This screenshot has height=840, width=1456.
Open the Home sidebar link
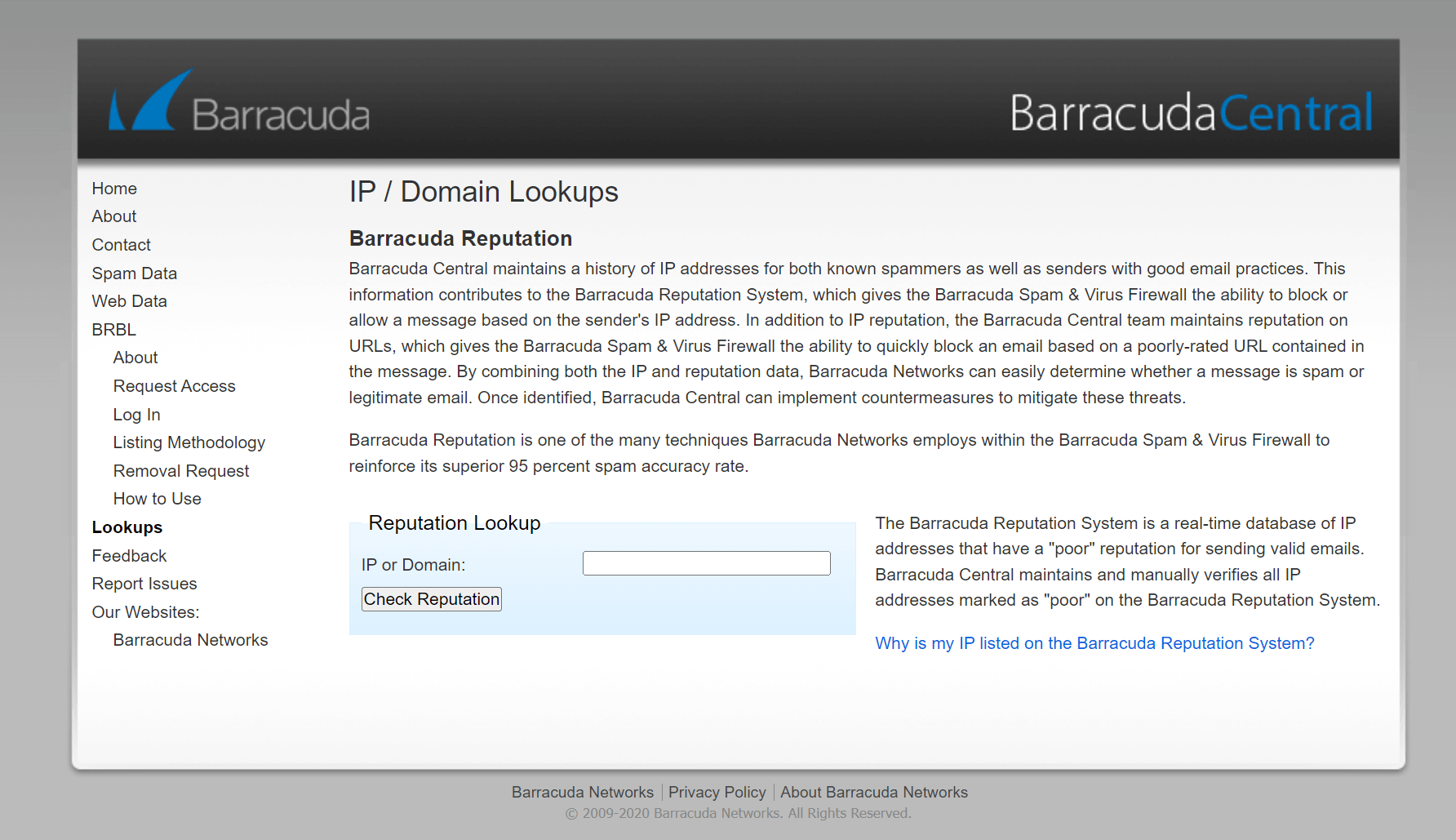(x=114, y=189)
